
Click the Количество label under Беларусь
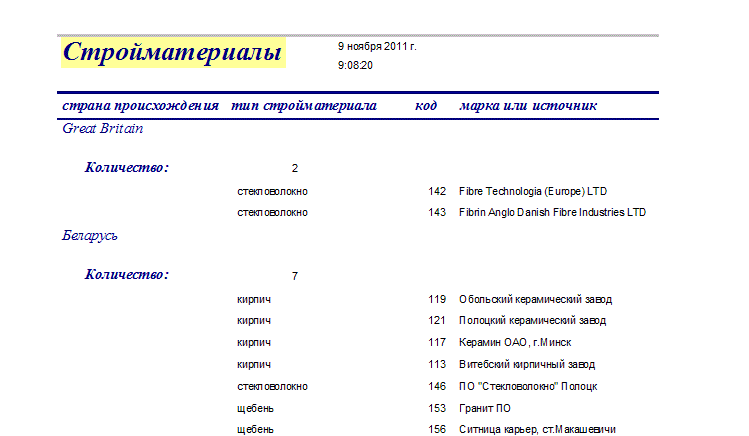pyautogui.click(x=126, y=274)
